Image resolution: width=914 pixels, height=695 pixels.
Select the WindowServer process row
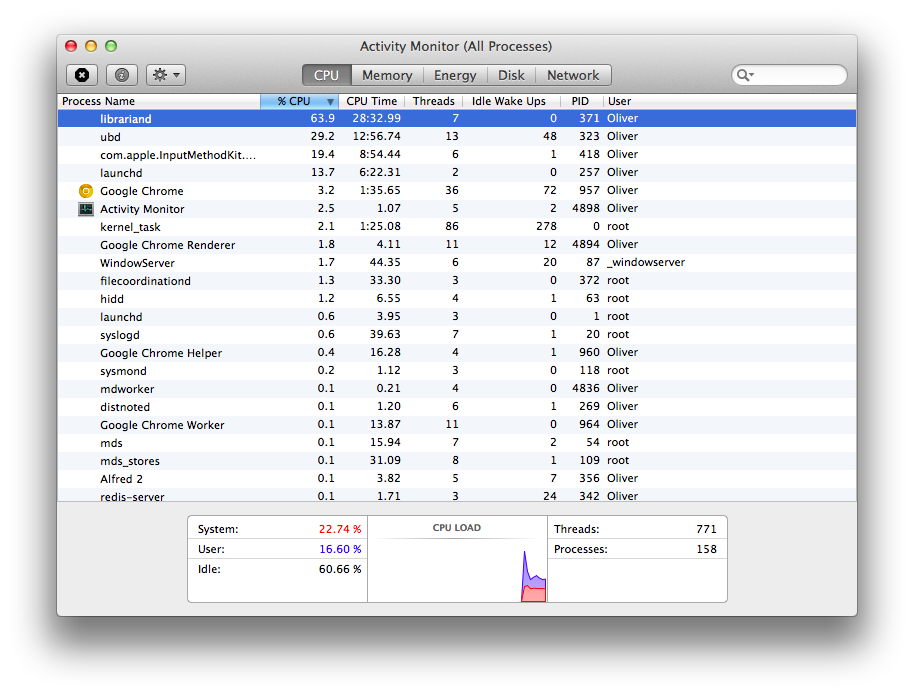coord(457,263)
